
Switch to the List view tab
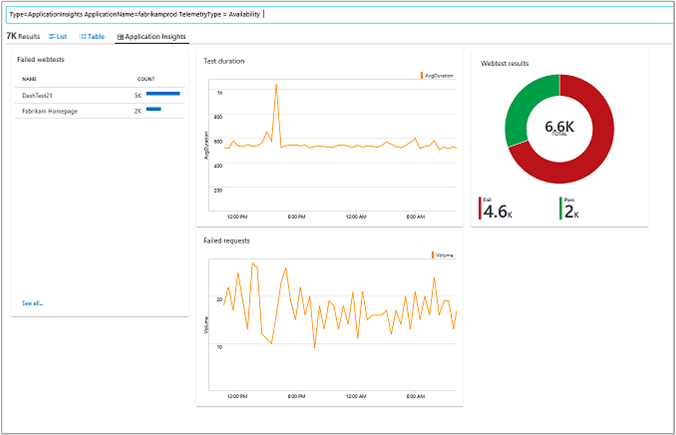[58, 37]
